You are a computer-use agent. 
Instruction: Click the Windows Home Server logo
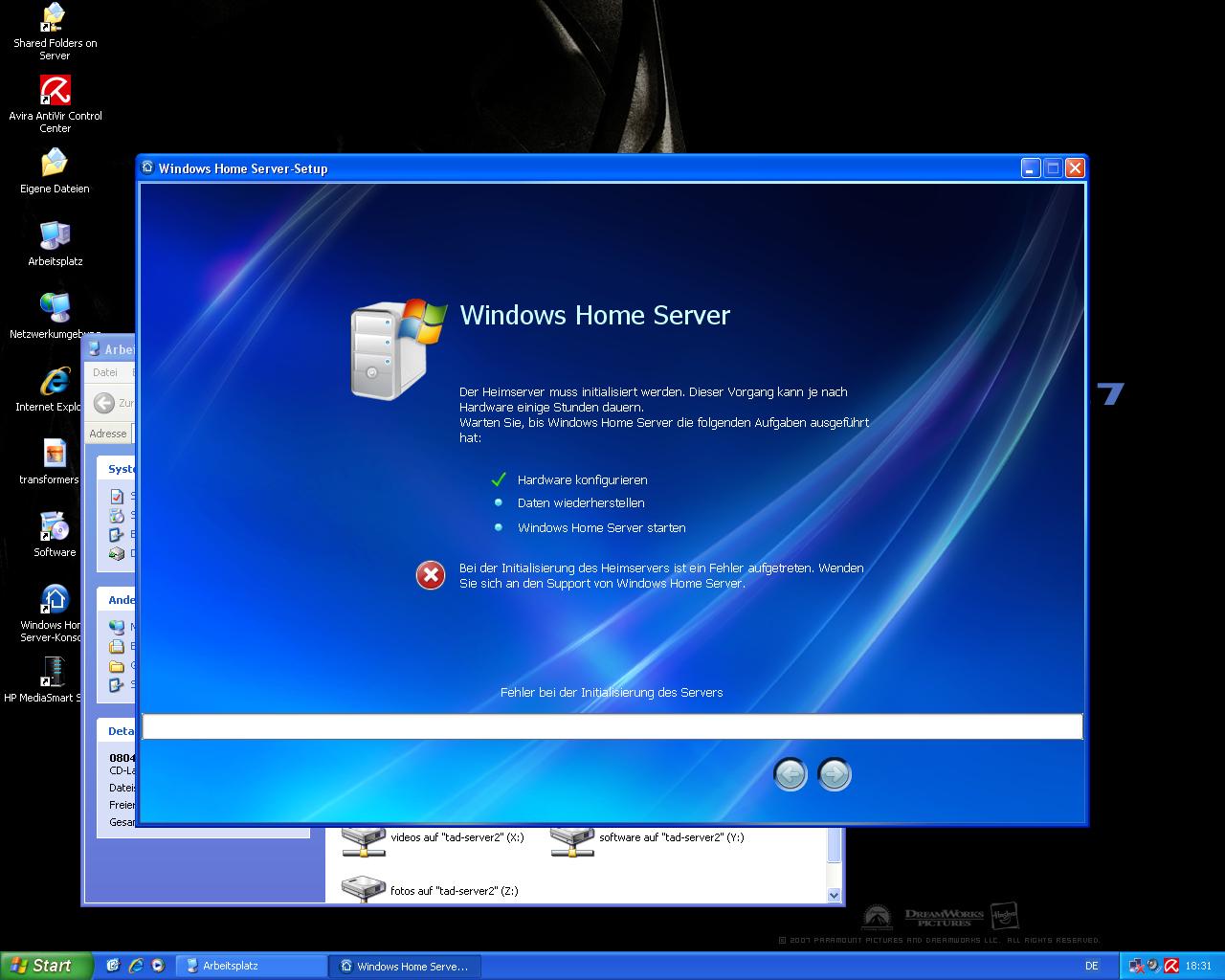tap(398, 347)
